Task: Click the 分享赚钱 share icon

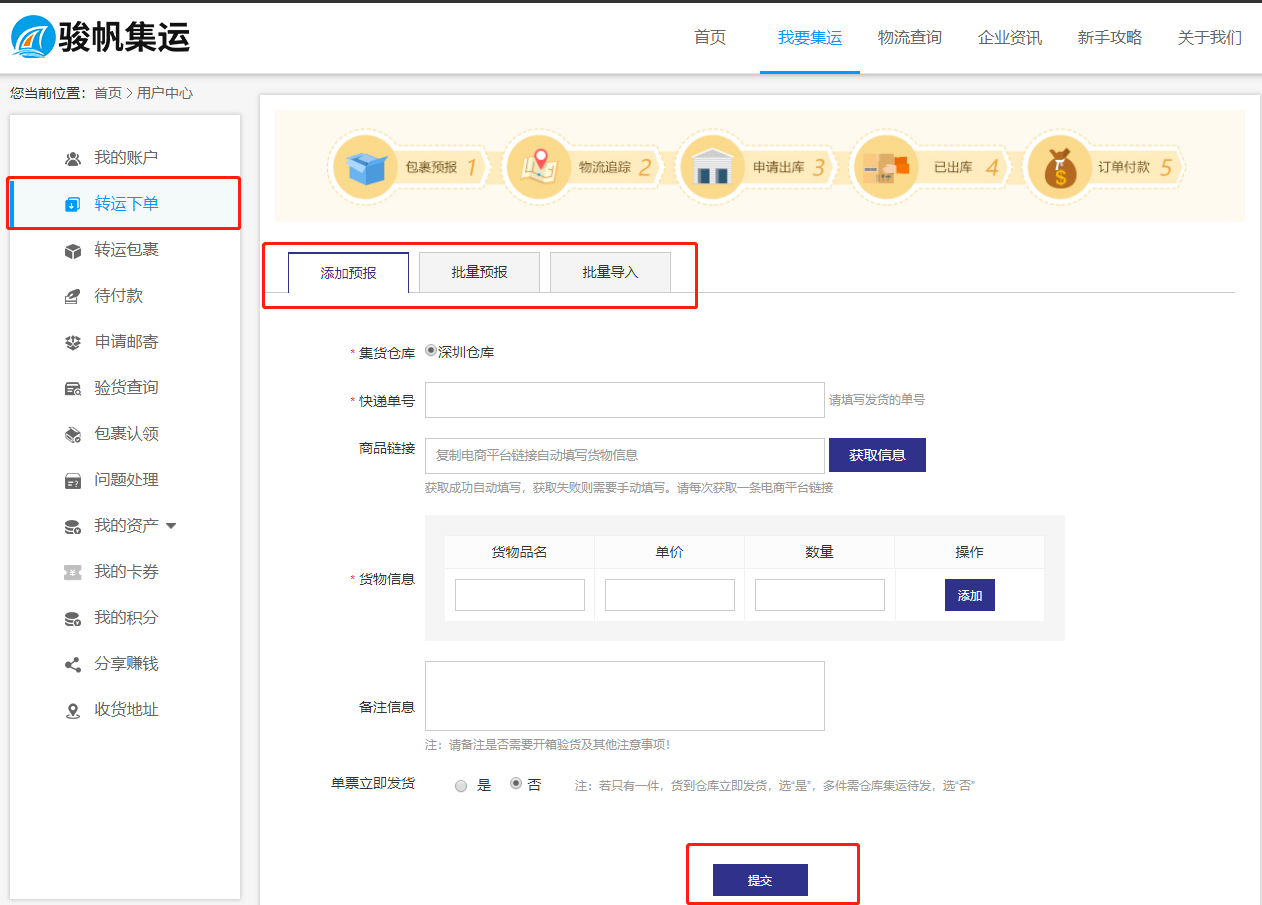Action: point(73,664)
